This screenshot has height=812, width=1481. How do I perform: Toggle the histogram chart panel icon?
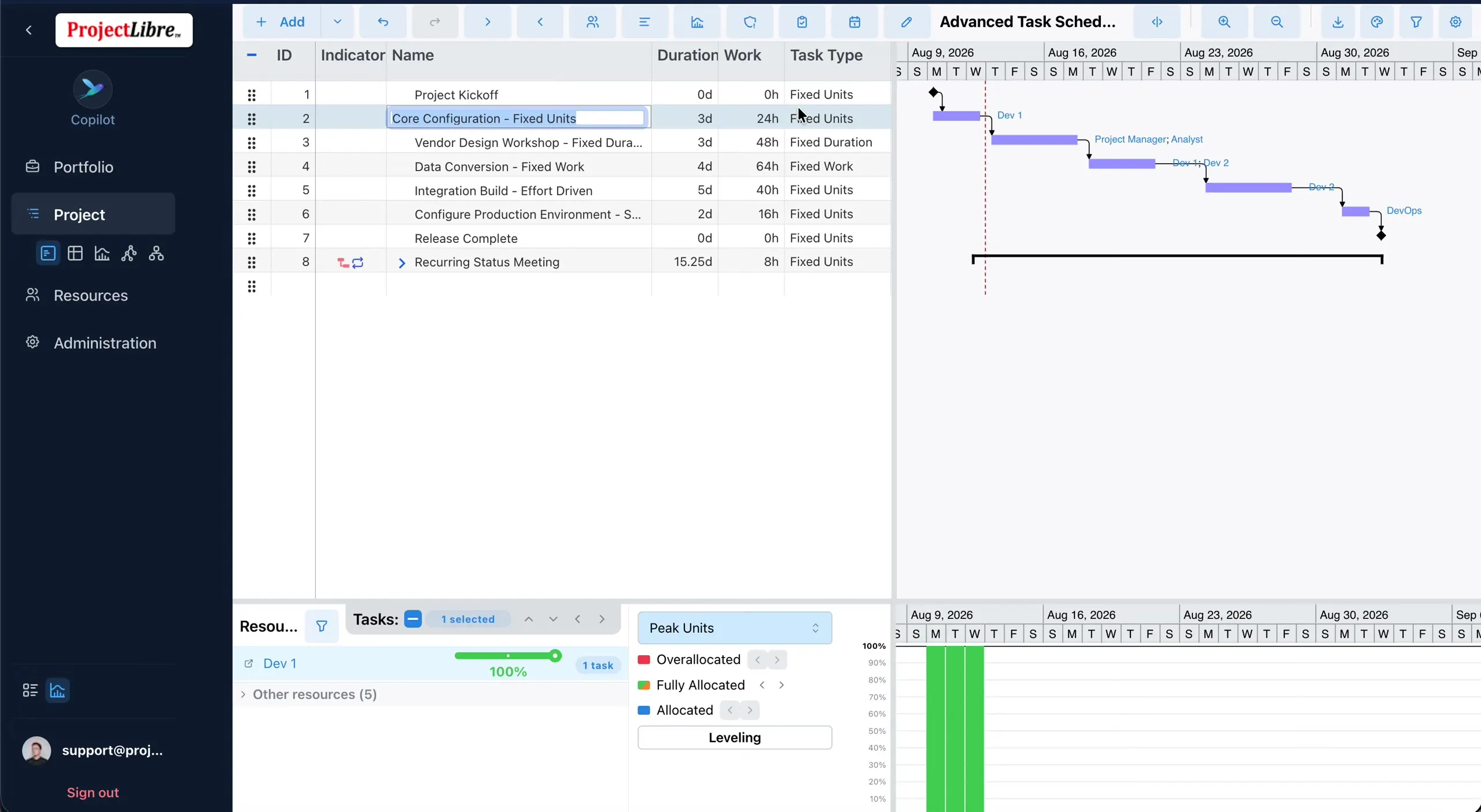tap(57, 690)
